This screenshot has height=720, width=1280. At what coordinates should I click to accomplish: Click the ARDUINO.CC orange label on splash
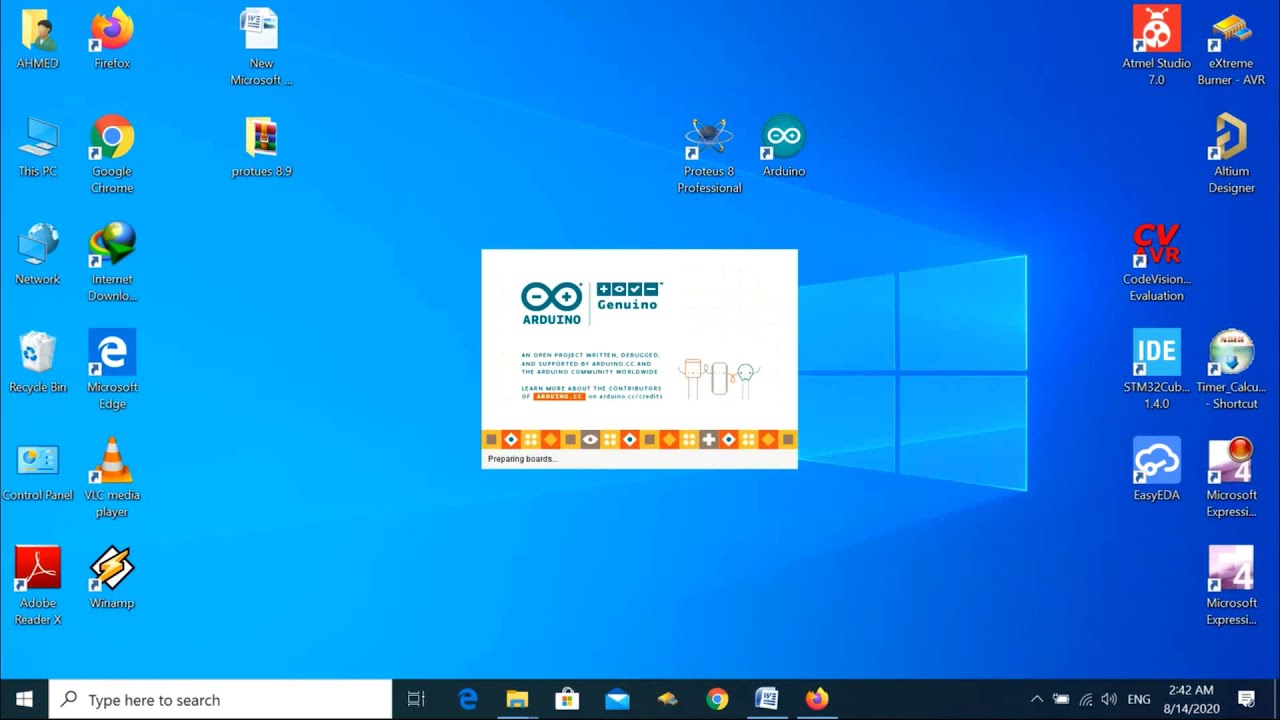point(558,397)
